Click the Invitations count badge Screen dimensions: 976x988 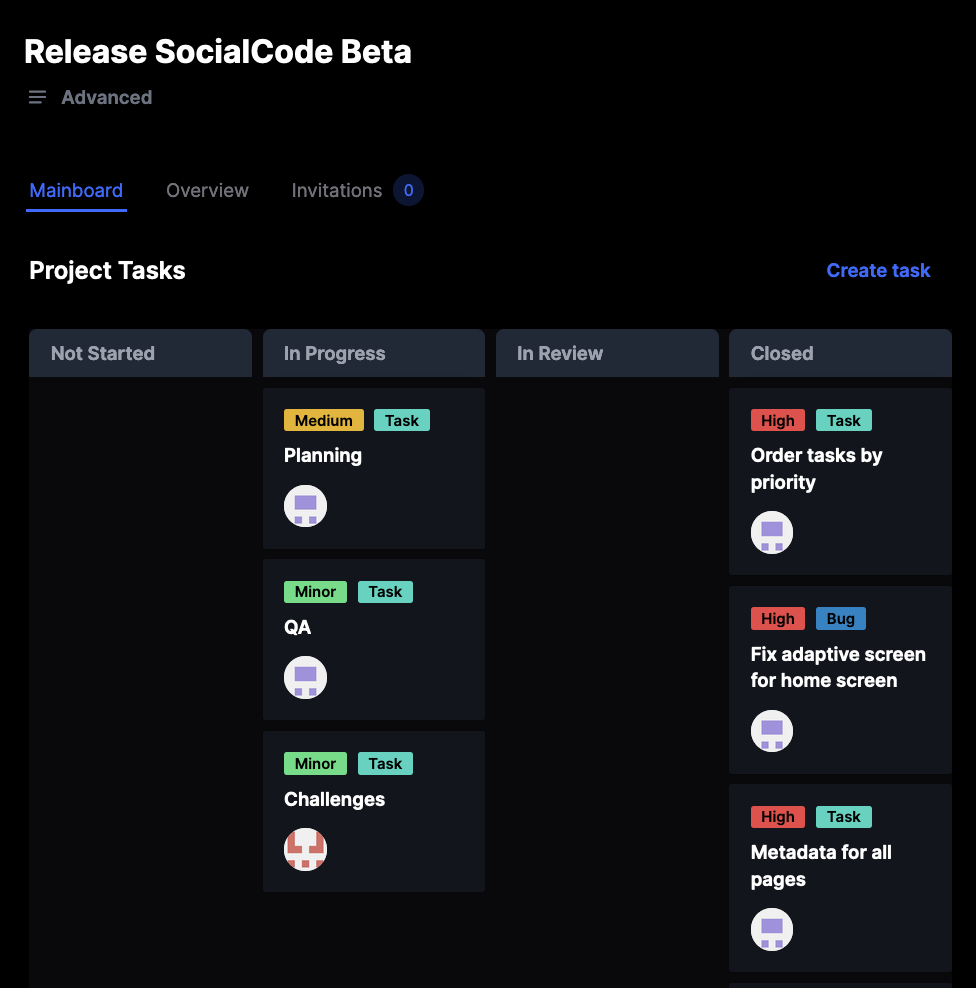click(408, 190)
